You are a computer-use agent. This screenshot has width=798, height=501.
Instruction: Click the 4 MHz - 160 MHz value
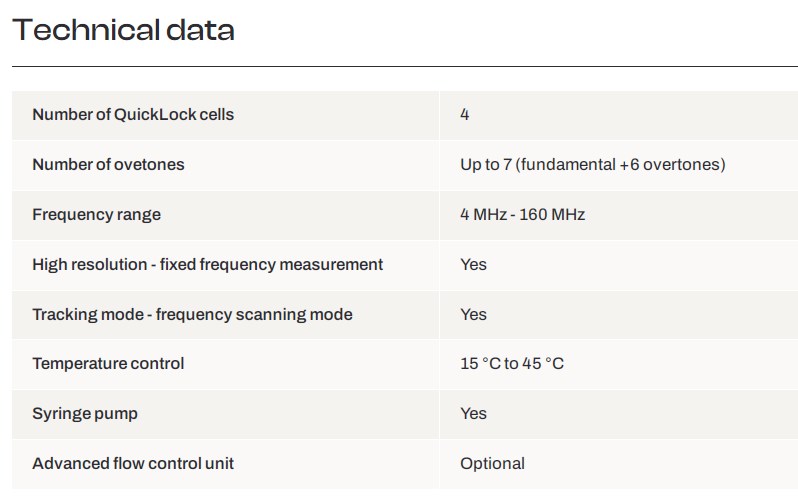(523, 214)
